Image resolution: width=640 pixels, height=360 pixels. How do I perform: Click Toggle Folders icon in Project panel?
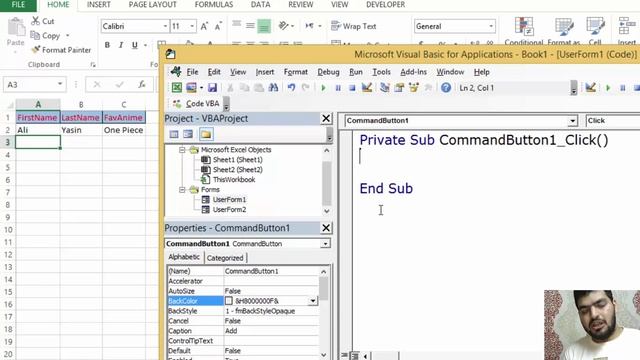click(x=206, y=134)
